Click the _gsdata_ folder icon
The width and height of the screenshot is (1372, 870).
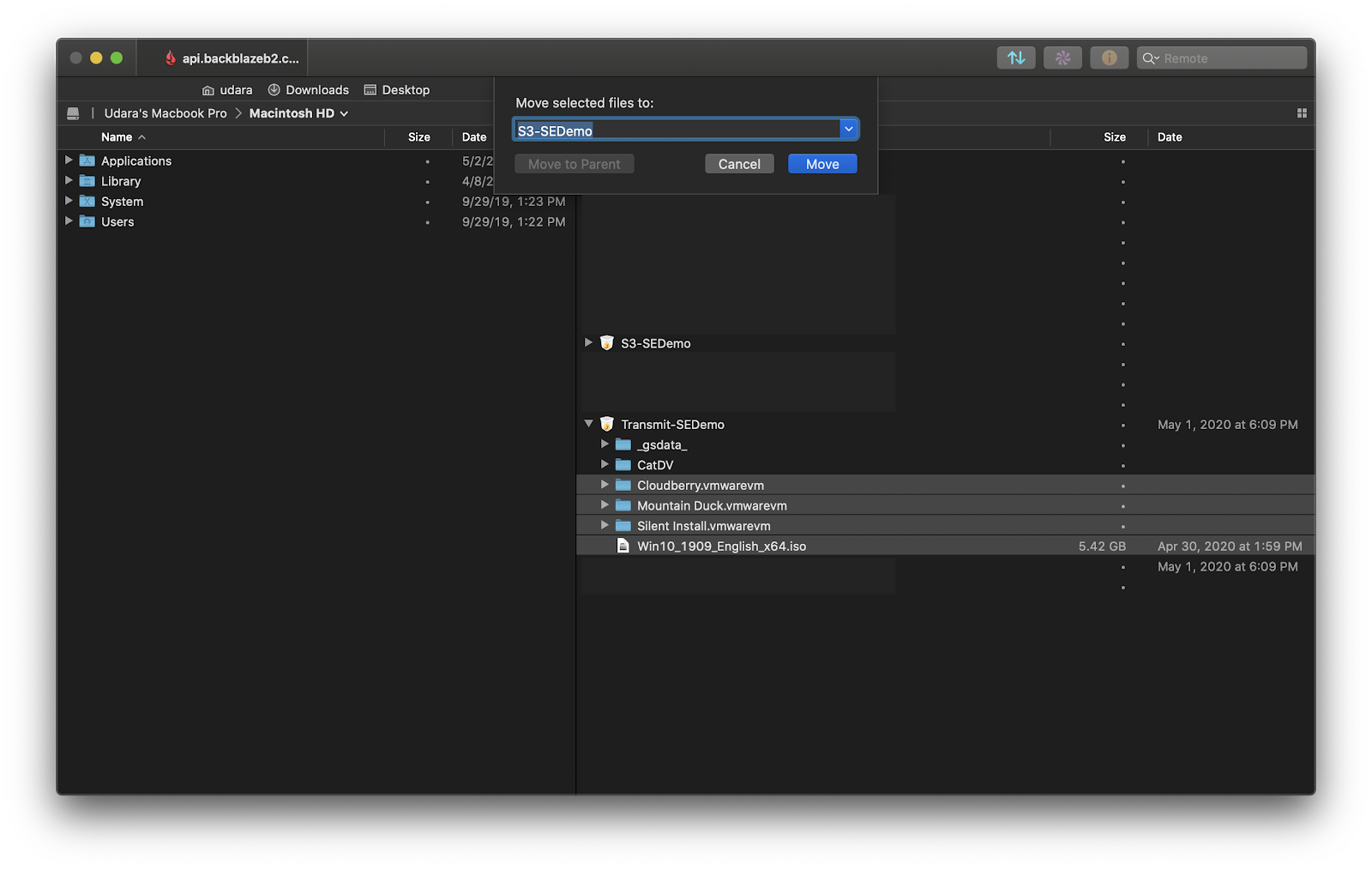623,444
